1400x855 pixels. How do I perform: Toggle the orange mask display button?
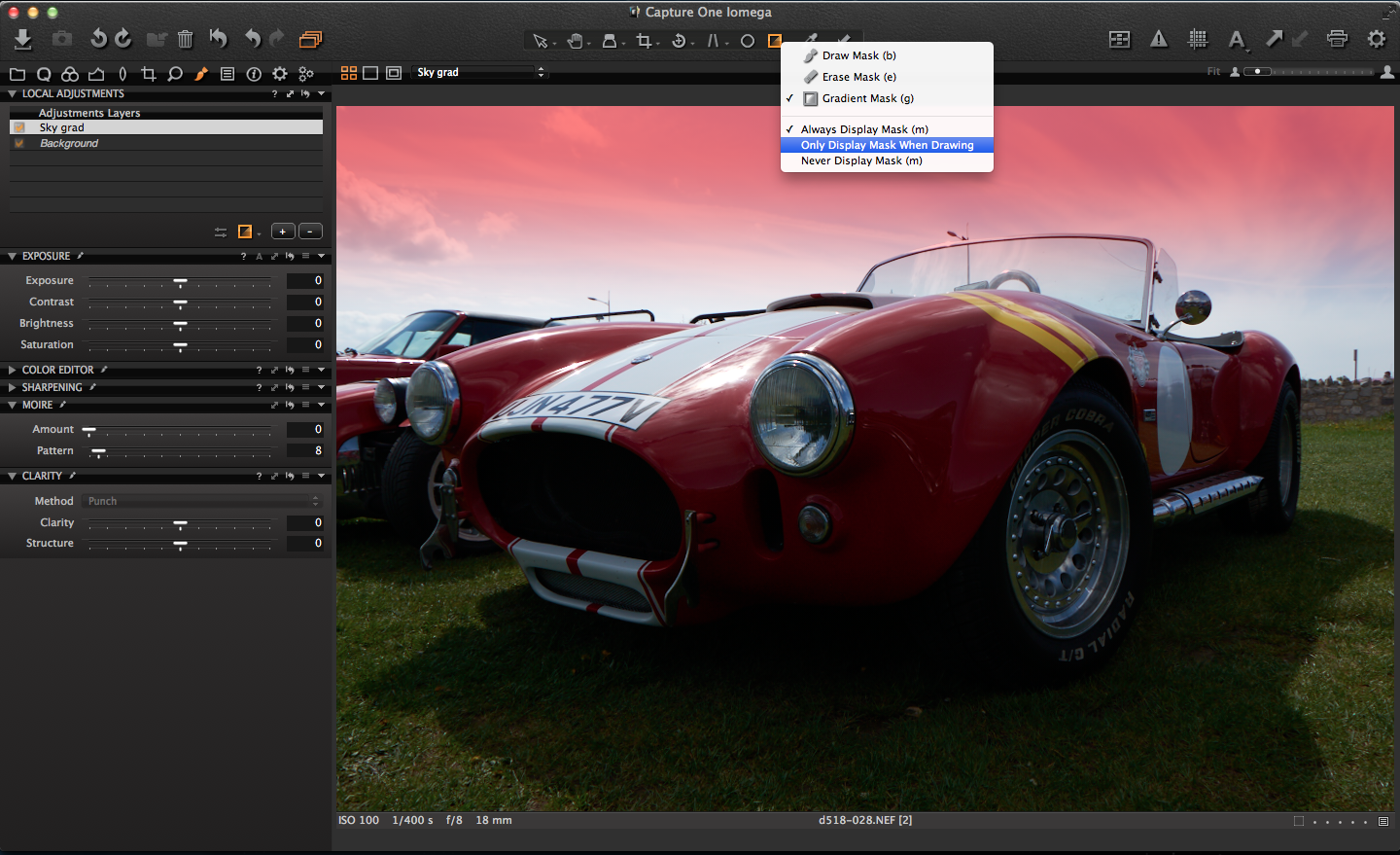point(246,232)
